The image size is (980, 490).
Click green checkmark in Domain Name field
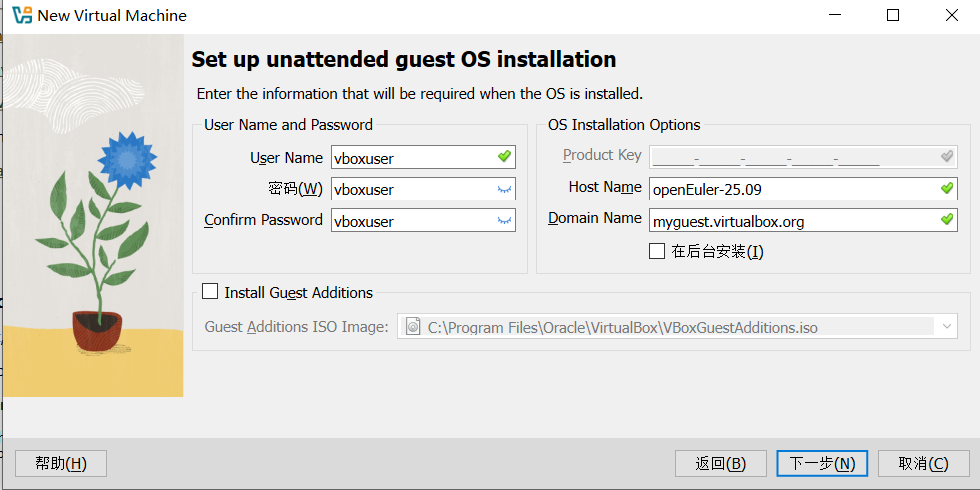[947, 220]
